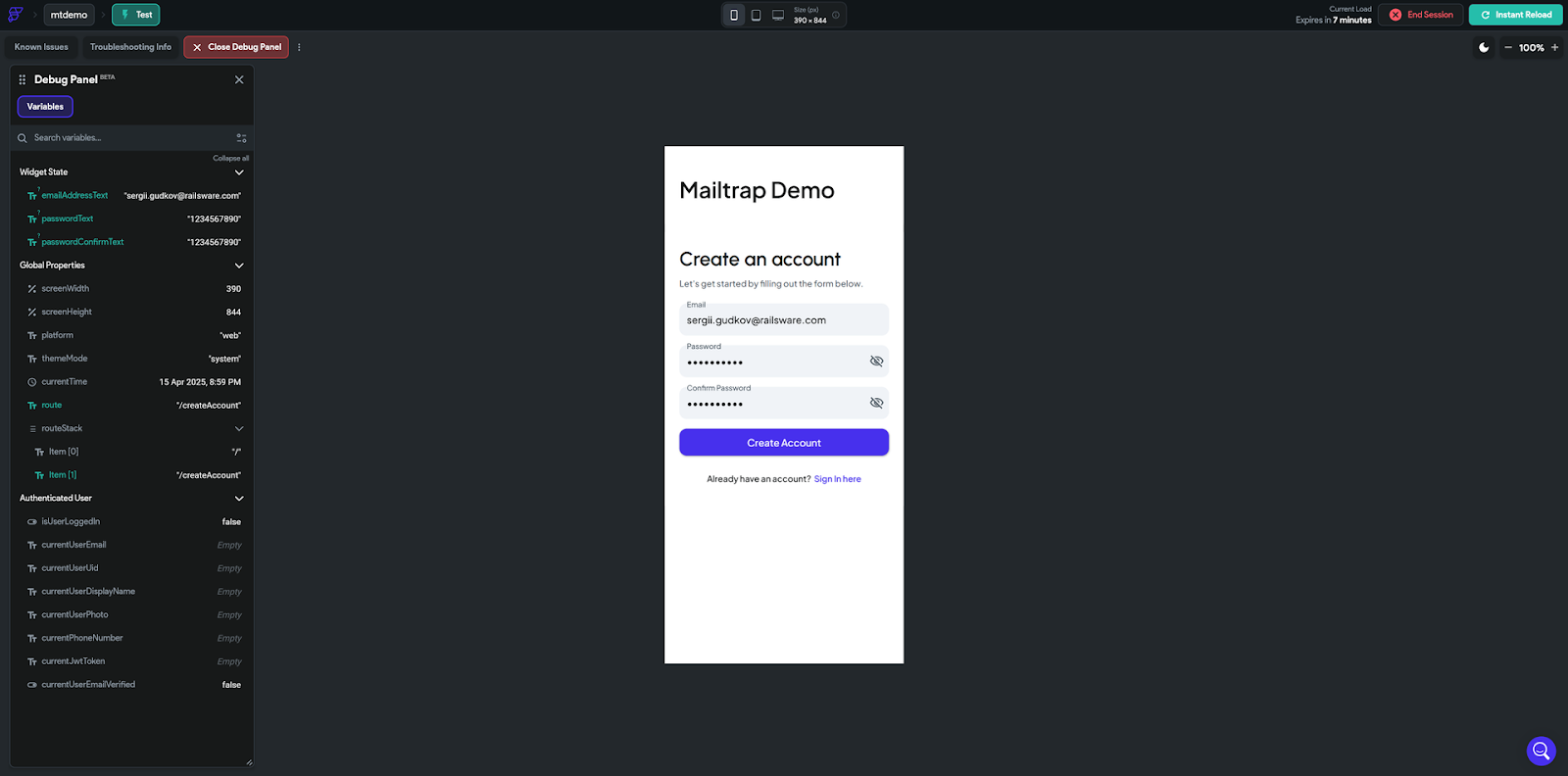Open Troubleshooting Info tab
This screenshot has height=776, width=1568.
point(130,47)
